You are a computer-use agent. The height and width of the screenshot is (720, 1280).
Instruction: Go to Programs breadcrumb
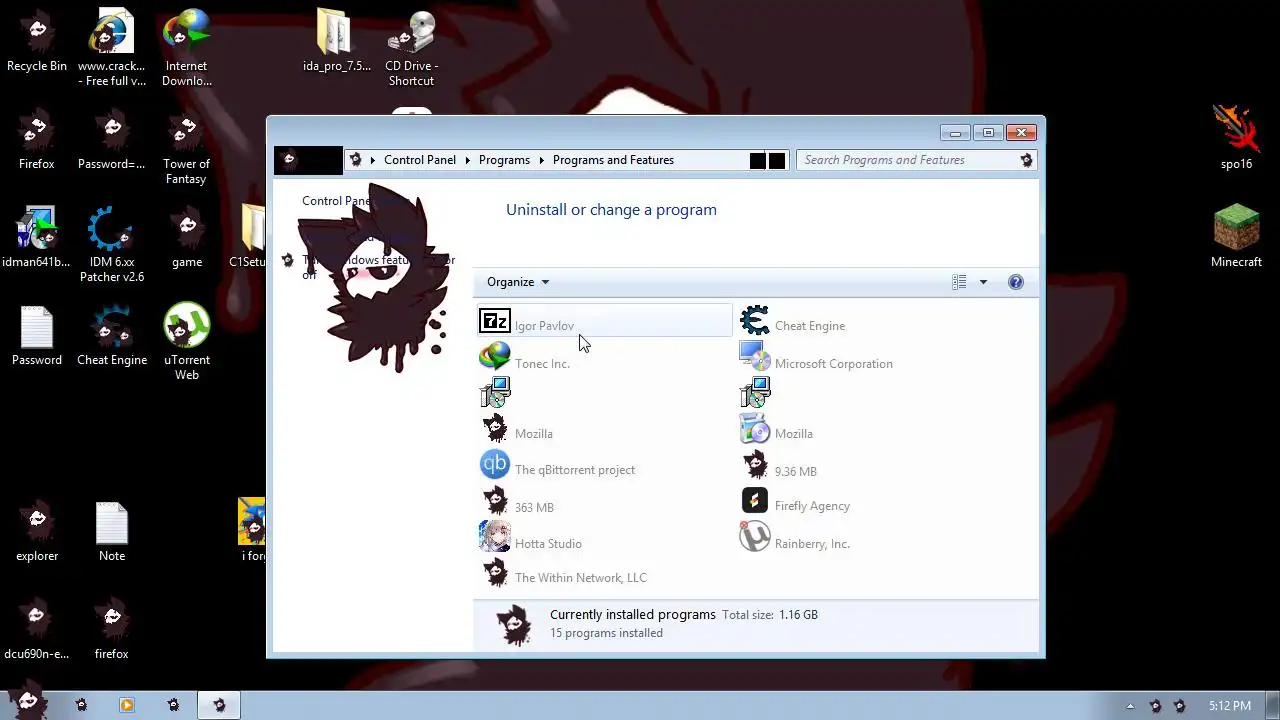point(504,160)
